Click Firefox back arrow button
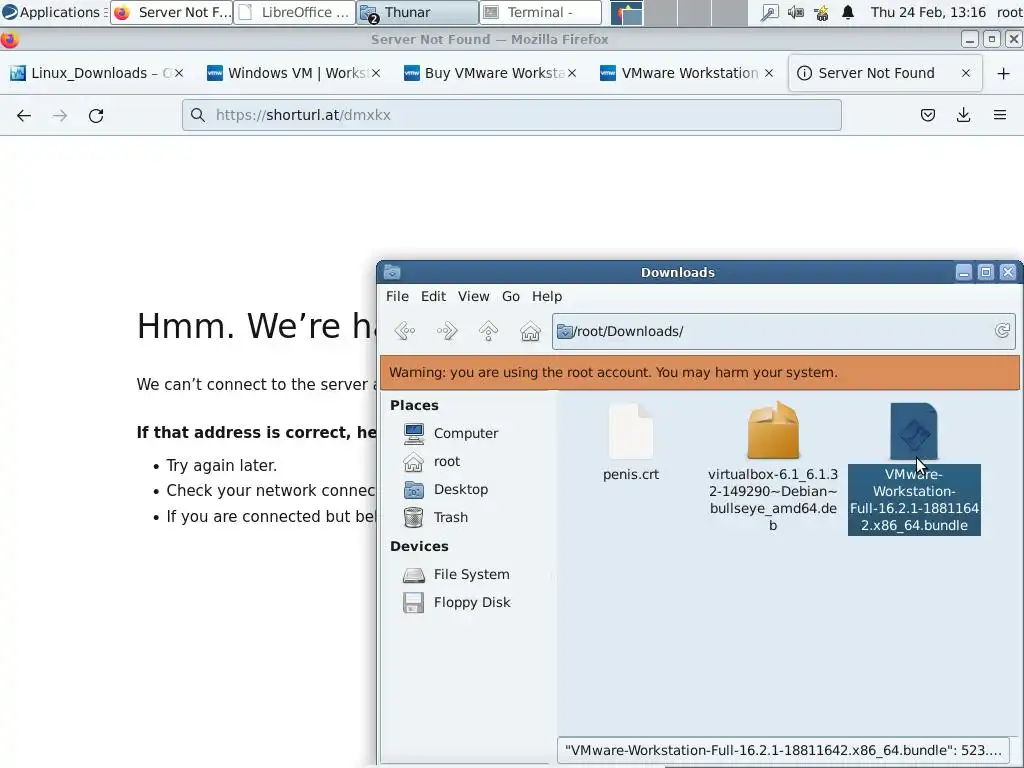Screen dimensions: 1024x768 [24, 116]
